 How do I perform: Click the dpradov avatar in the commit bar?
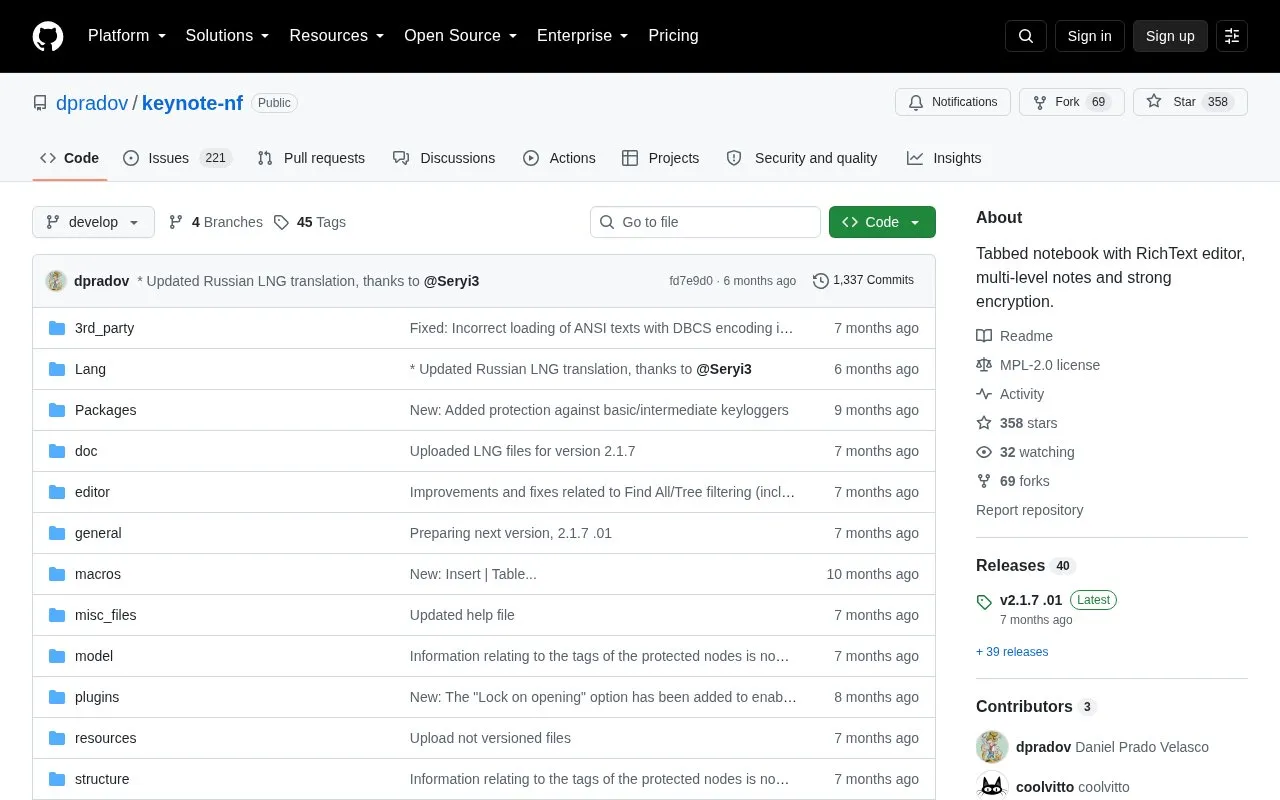coord(56,281)
